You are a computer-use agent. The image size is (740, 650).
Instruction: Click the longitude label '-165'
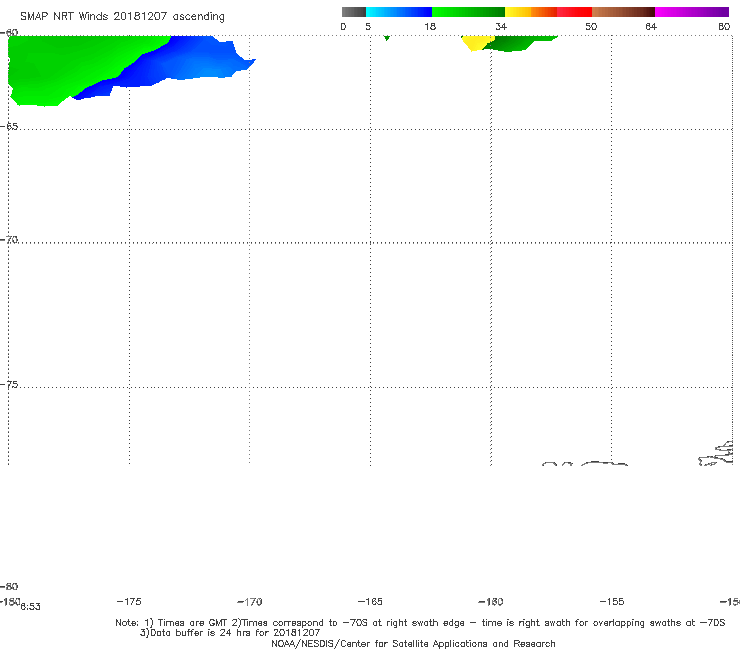pos(370,602)
